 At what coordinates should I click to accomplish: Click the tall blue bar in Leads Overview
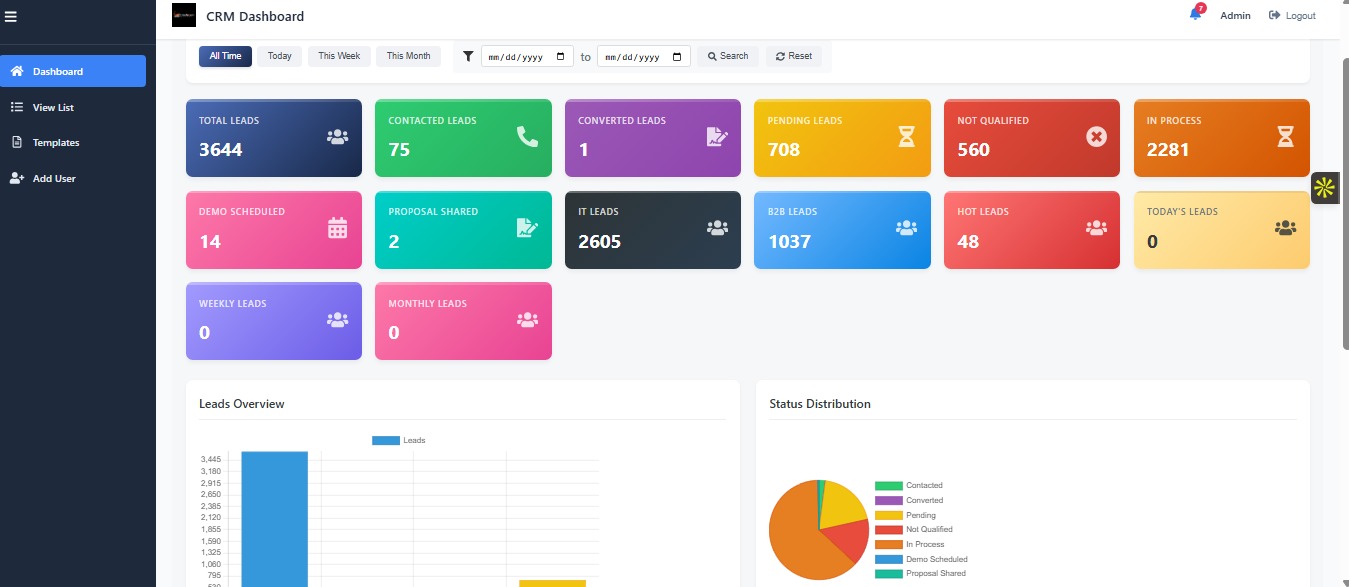[274, 519]
